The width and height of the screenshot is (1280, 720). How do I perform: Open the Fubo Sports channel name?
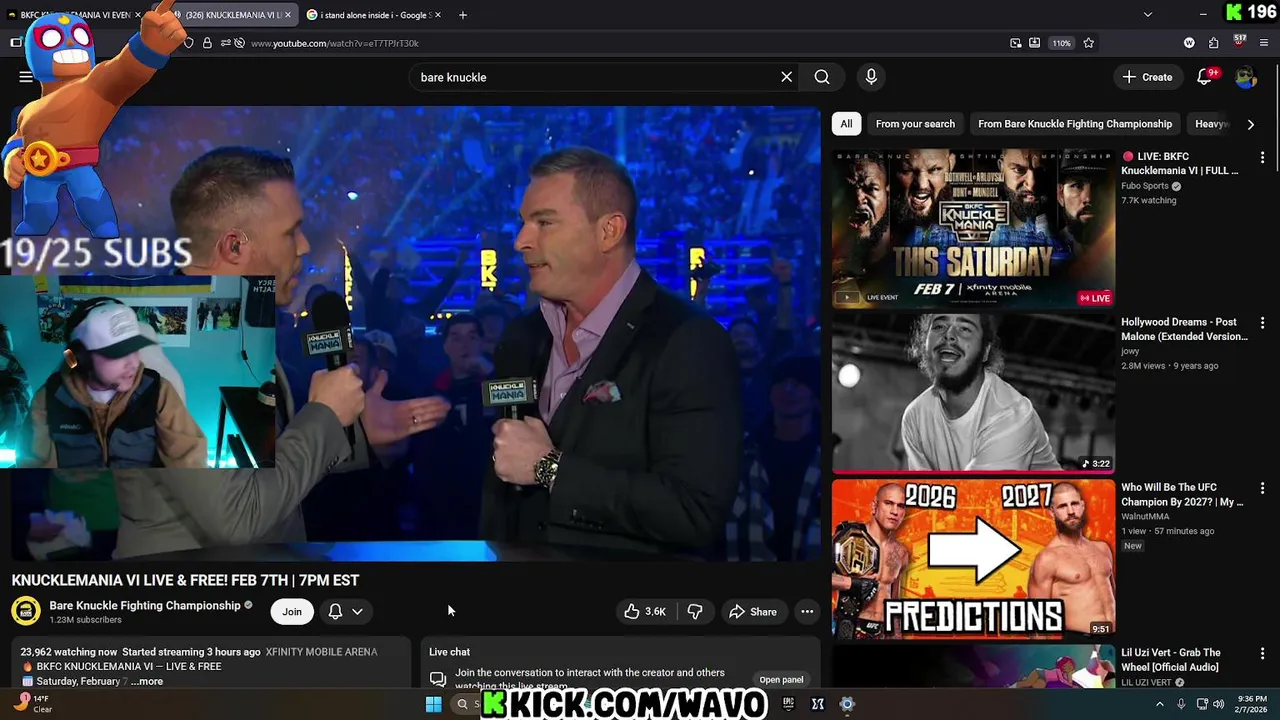pyautogui.click(x=1145, y=186)
